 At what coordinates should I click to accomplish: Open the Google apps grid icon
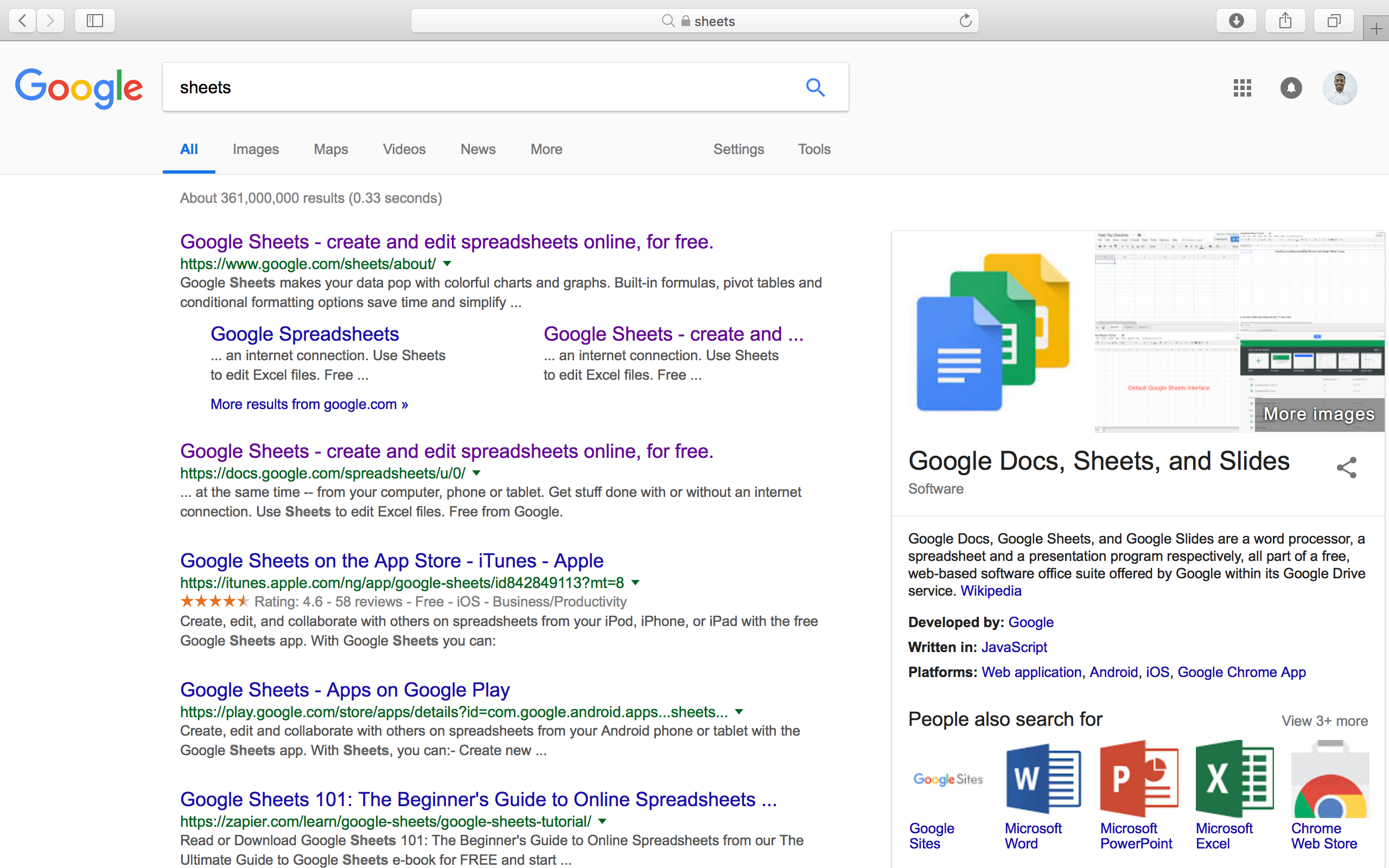click(1242, 87)
